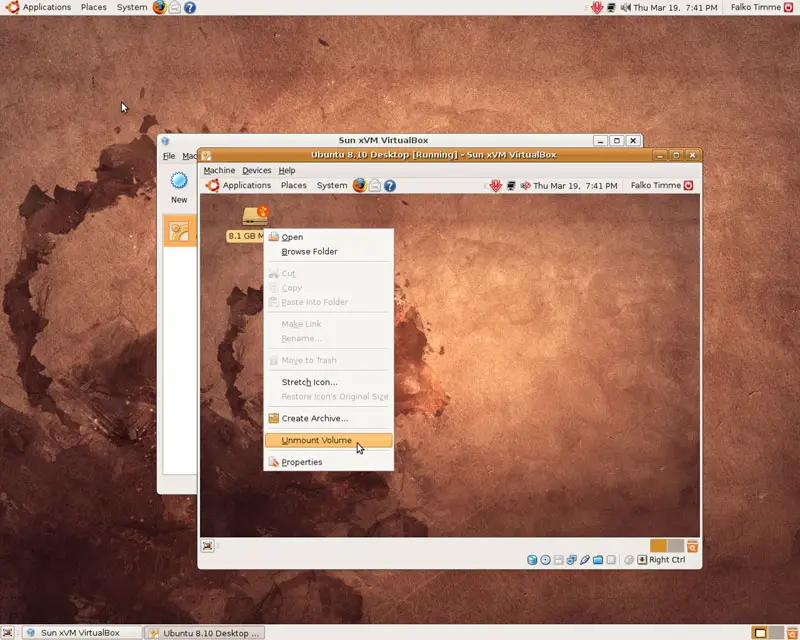Select the 8.1 GB Media drive icon on guest desktop

pos(255,215)
